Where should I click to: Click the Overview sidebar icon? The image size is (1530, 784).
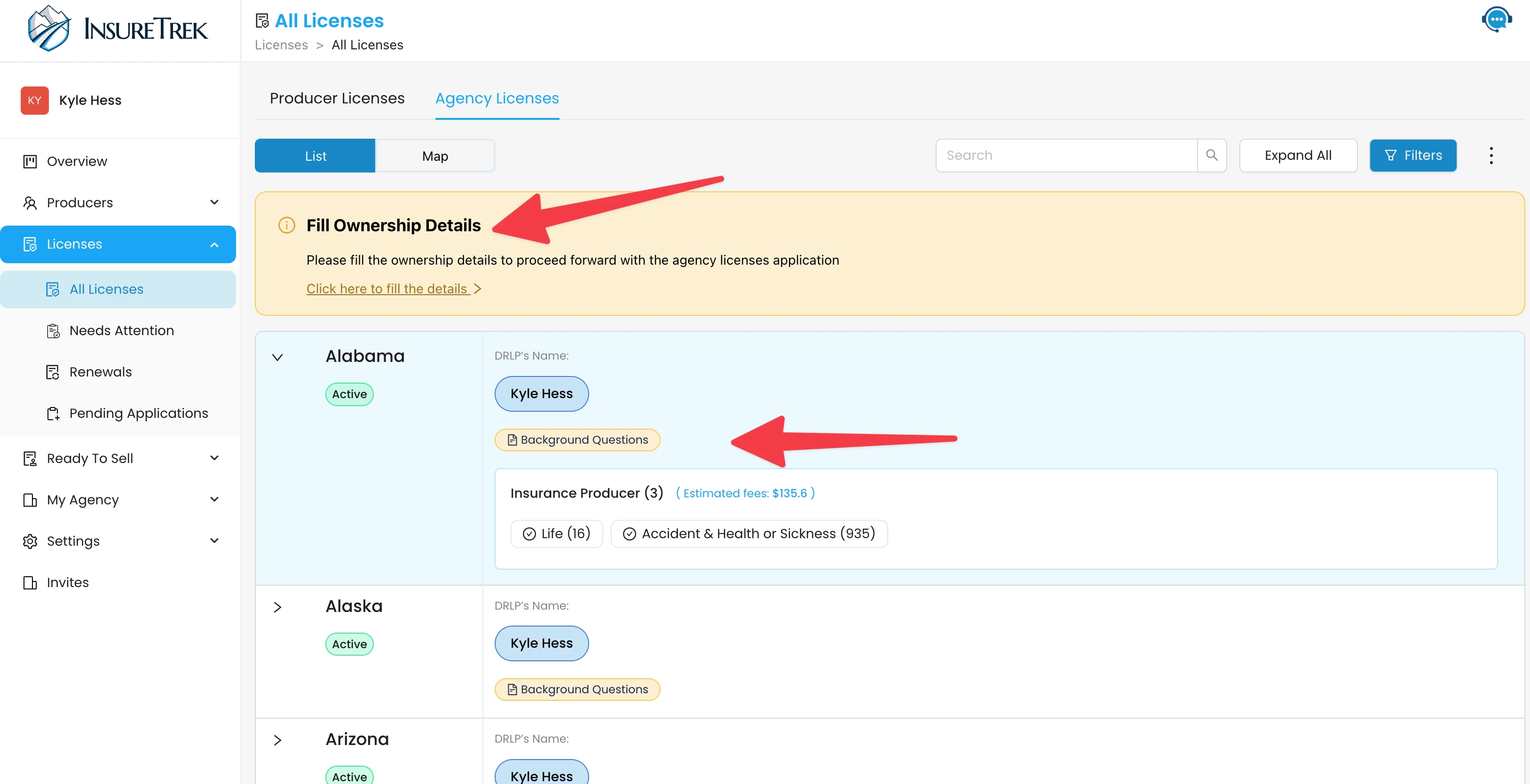coord(30,162)
